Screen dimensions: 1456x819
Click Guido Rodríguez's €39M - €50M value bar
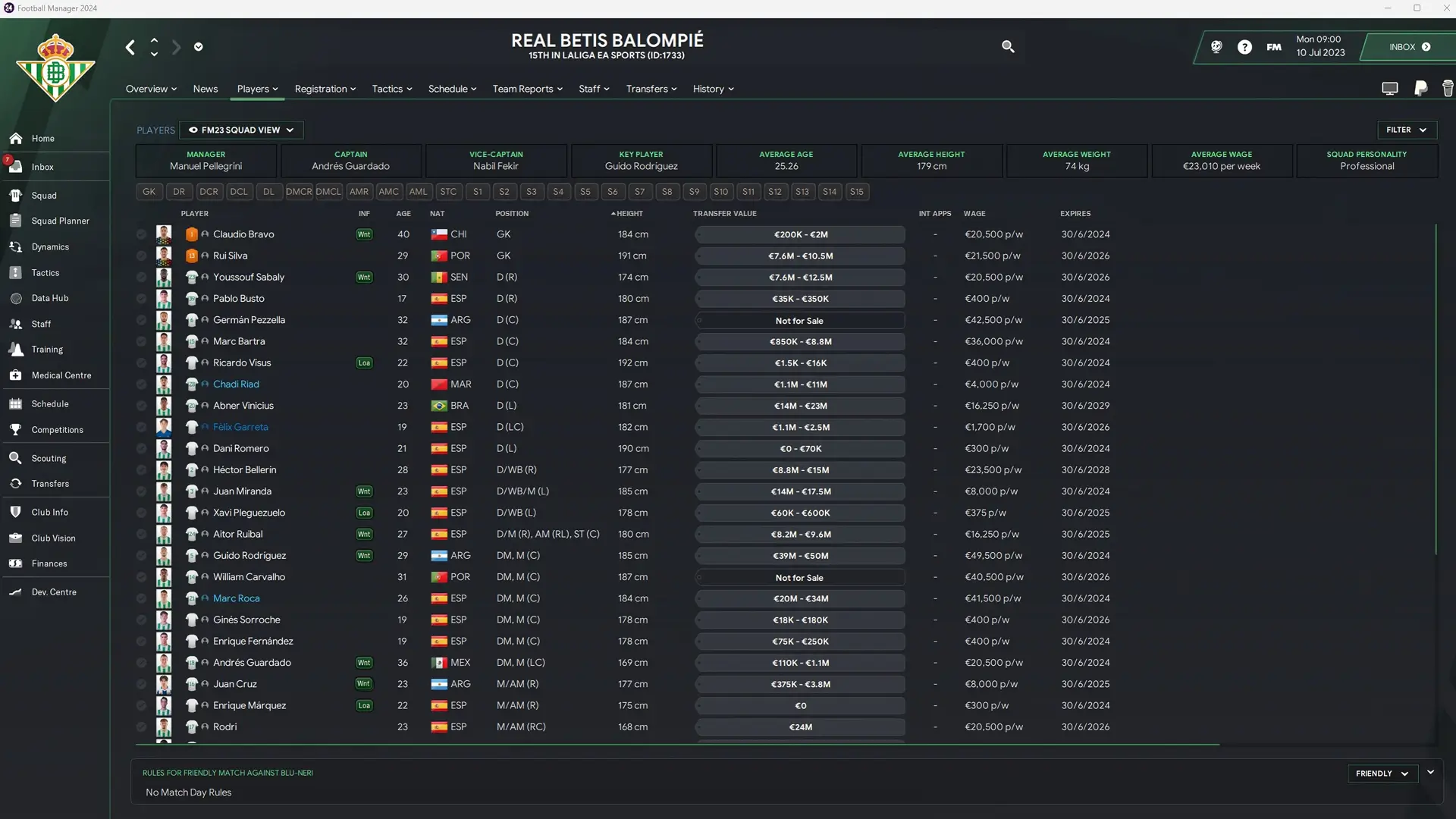(x=800, y=556)
